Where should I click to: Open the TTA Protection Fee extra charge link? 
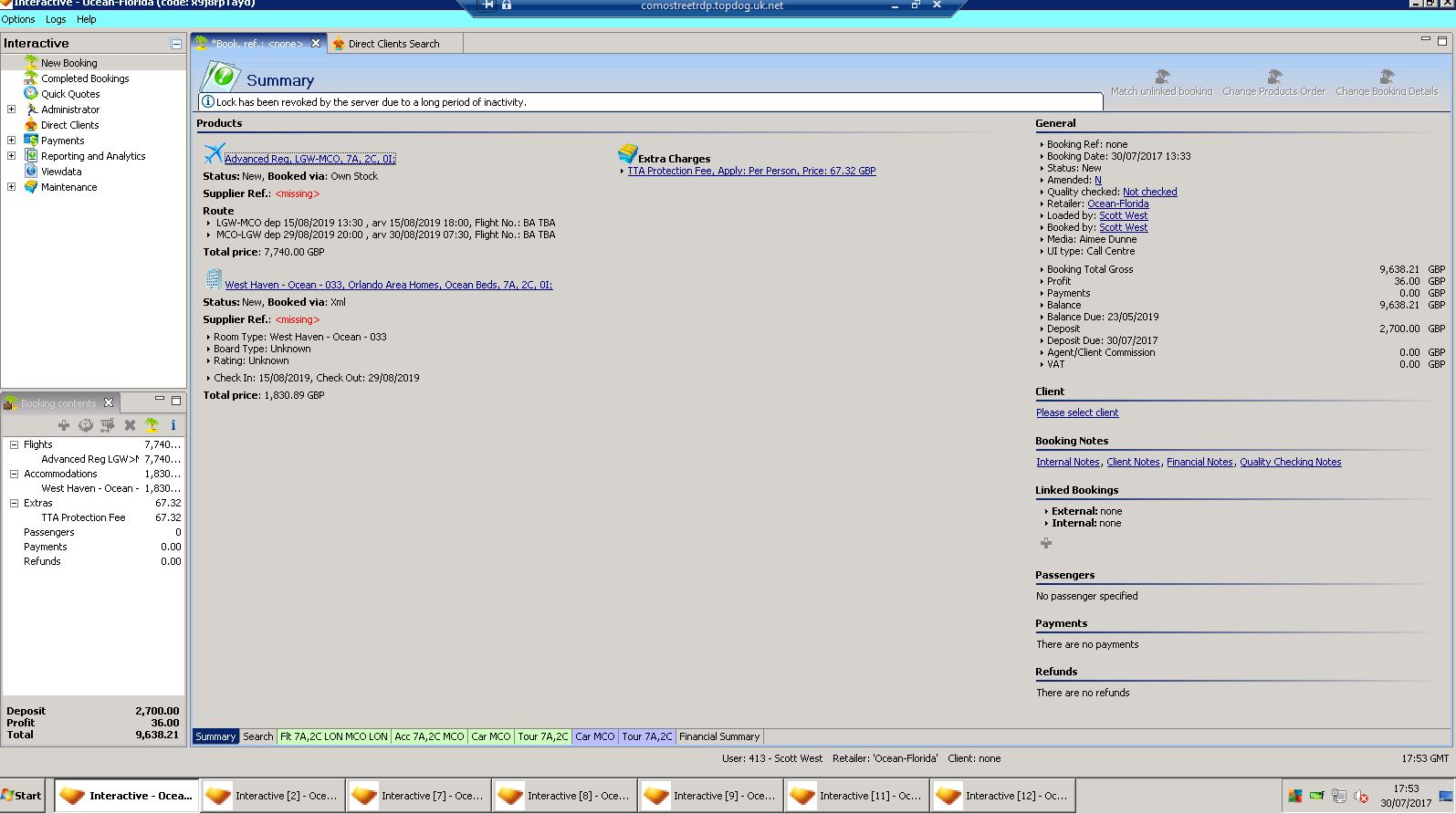pos(751,171)
